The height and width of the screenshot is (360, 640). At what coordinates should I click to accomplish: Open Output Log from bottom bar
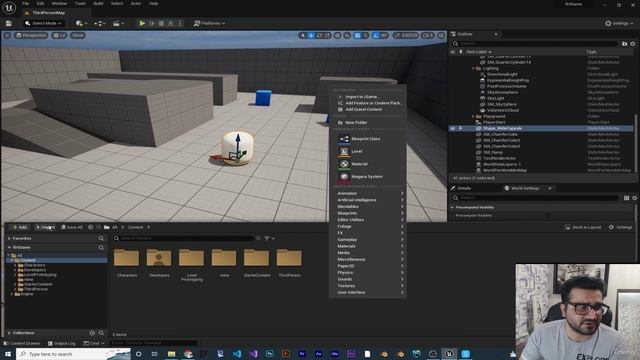coord(61,344)
